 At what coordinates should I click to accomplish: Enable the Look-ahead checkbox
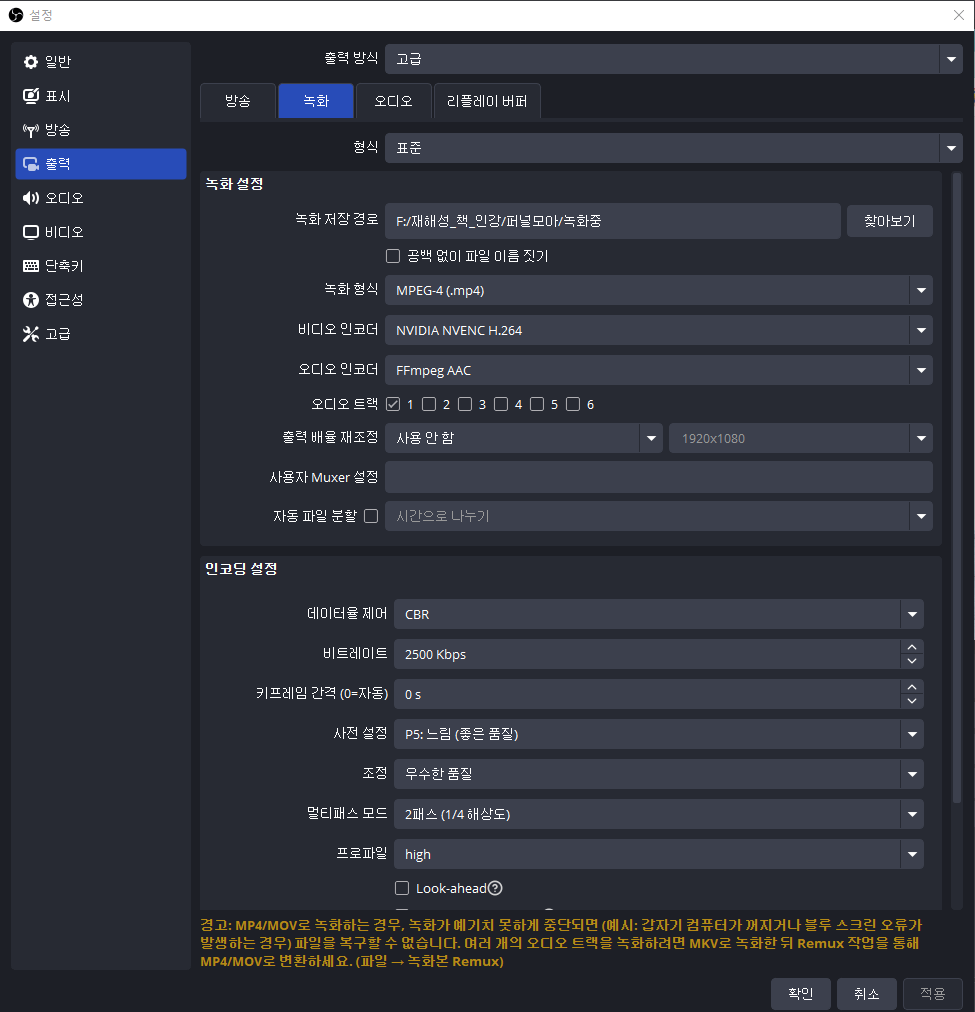[402, 889]
